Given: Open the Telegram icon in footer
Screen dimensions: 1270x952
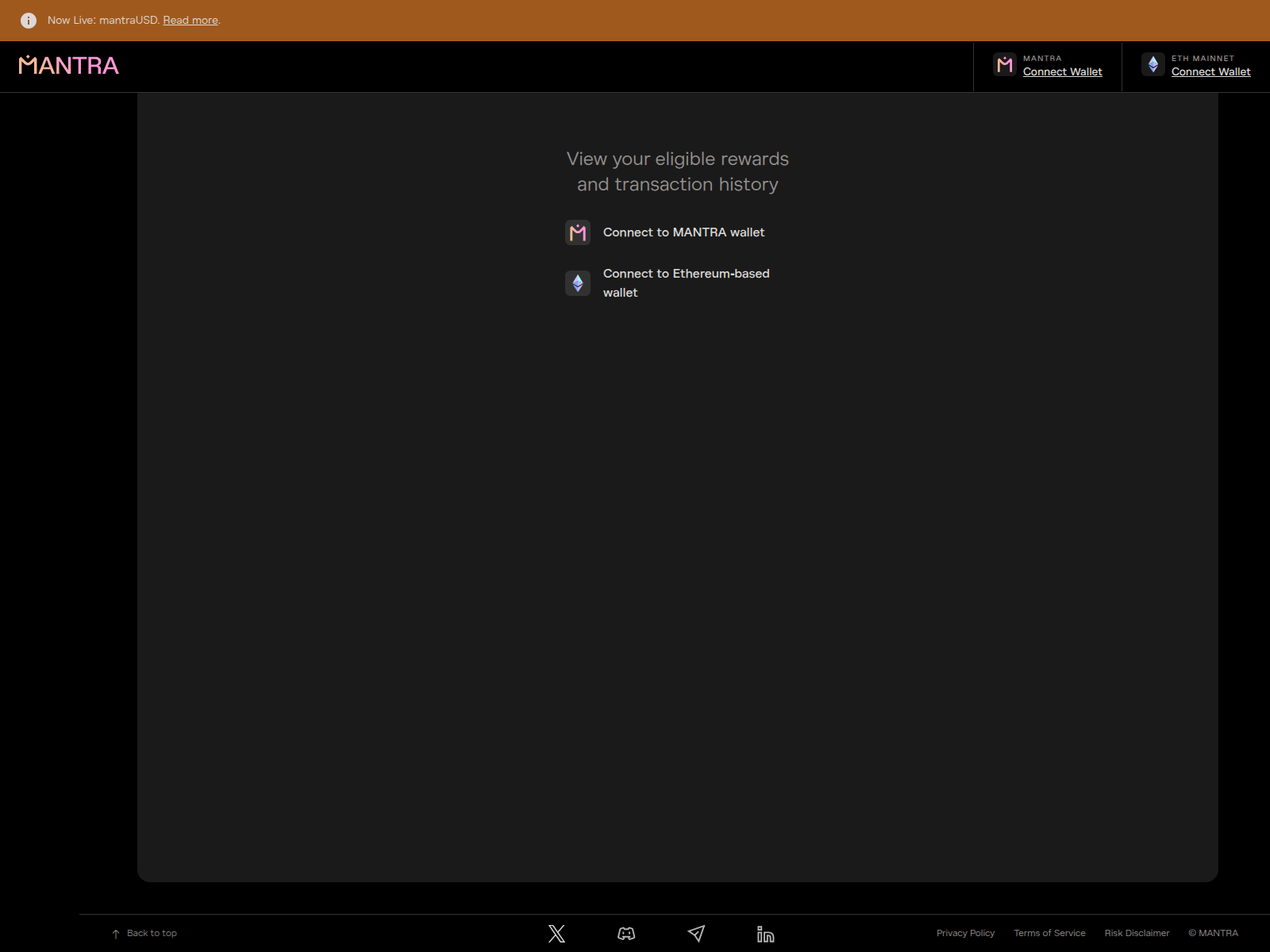Looking at the screenshot, I should [697, 934].
